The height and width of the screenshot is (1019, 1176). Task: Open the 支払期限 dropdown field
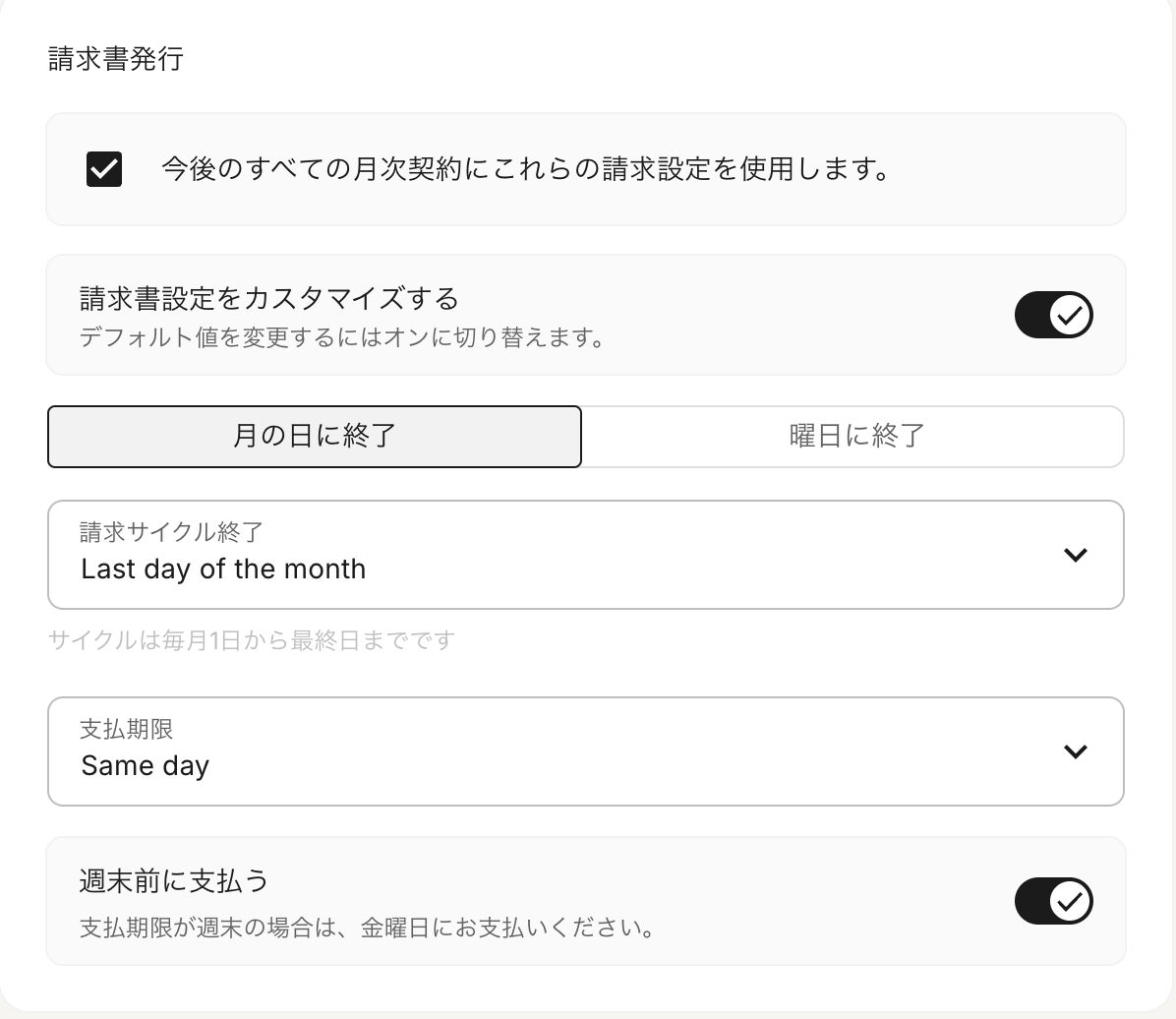coord(585,751)
